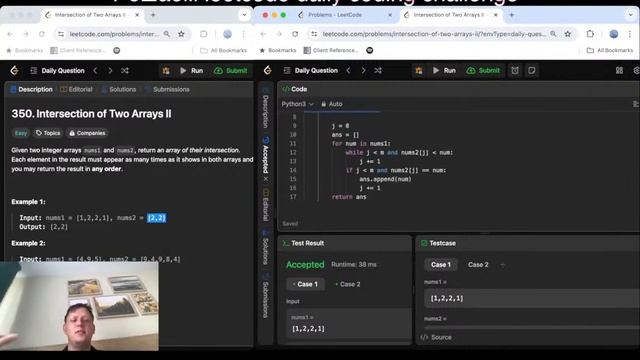
Task: Open Bookmarks star link in right browser
Action: [x=278, y=50]
